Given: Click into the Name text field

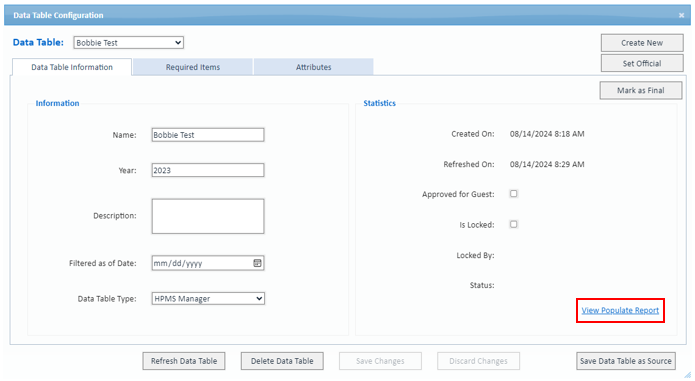Looking at the screenshot, I should tap(208, 135).
